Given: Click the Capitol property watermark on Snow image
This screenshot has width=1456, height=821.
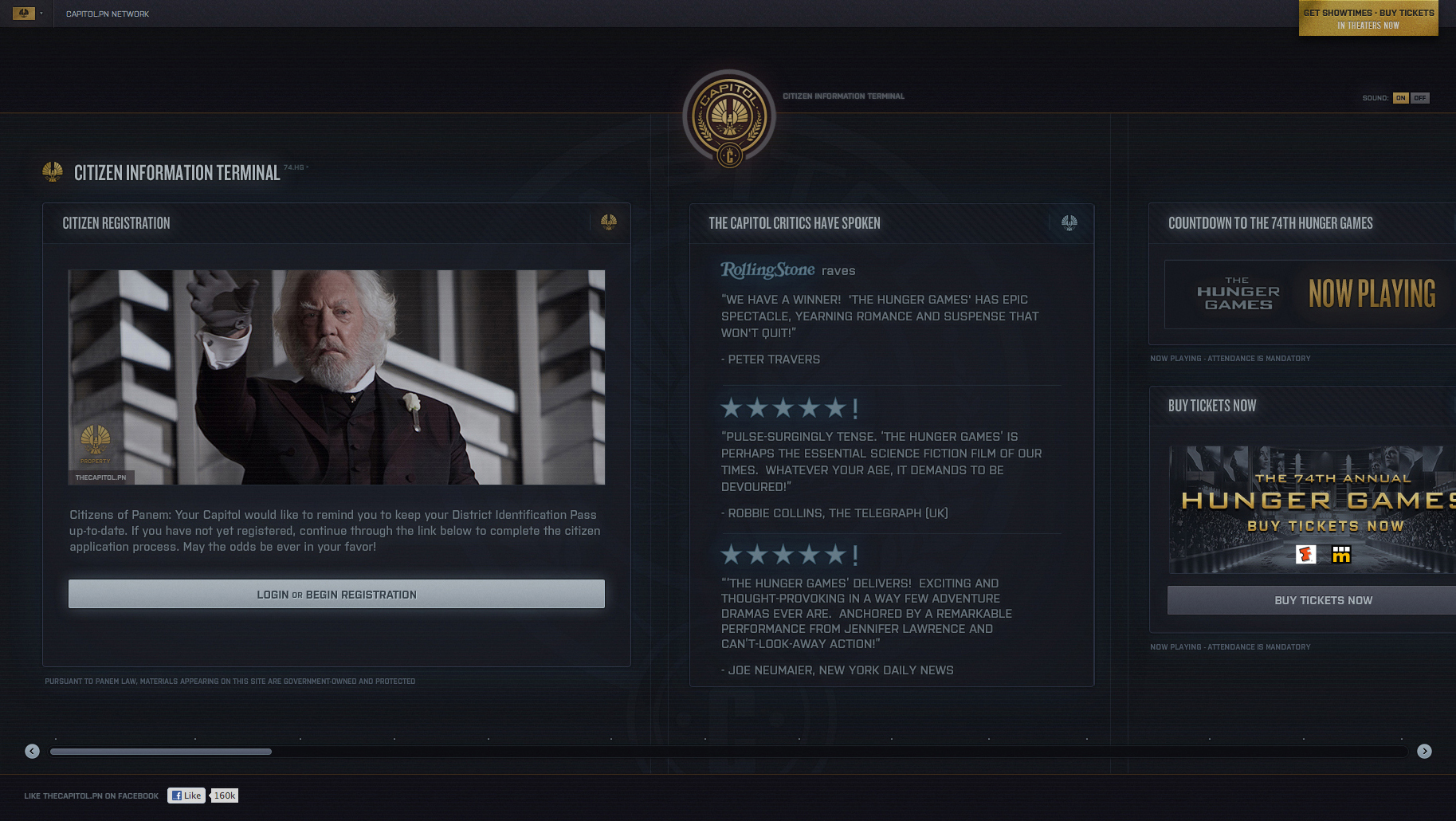Looking at the screenshot, I should coord(95,444).
